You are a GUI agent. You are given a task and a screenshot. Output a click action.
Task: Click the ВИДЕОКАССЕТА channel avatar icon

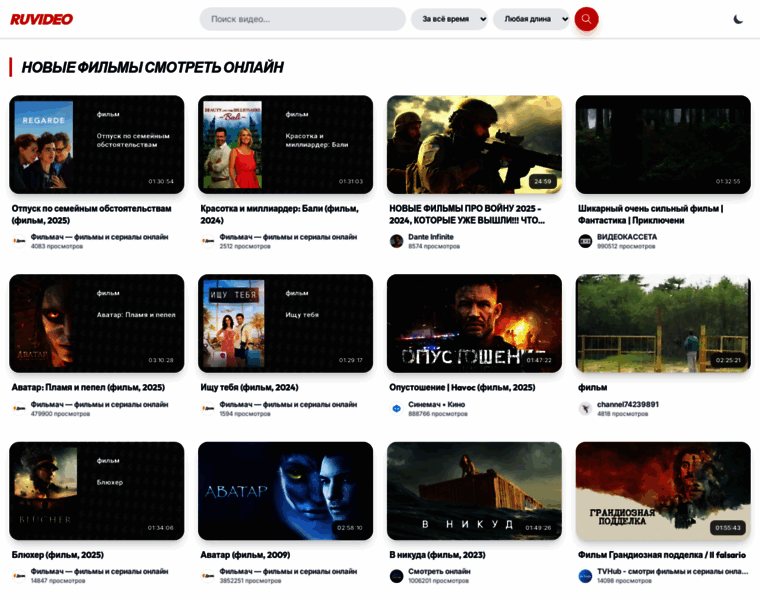585,241
